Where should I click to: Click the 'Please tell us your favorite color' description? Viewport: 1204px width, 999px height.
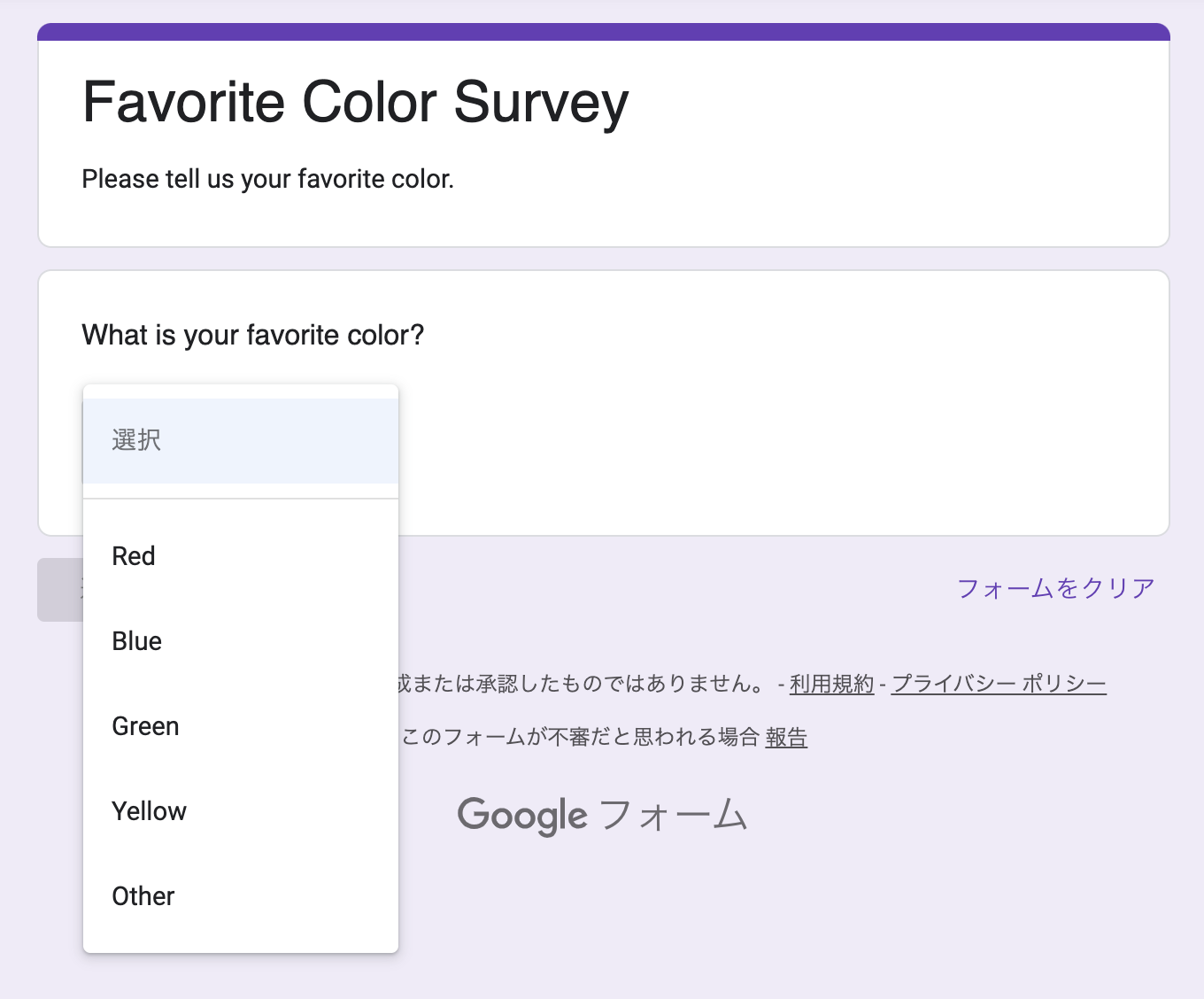267,179
